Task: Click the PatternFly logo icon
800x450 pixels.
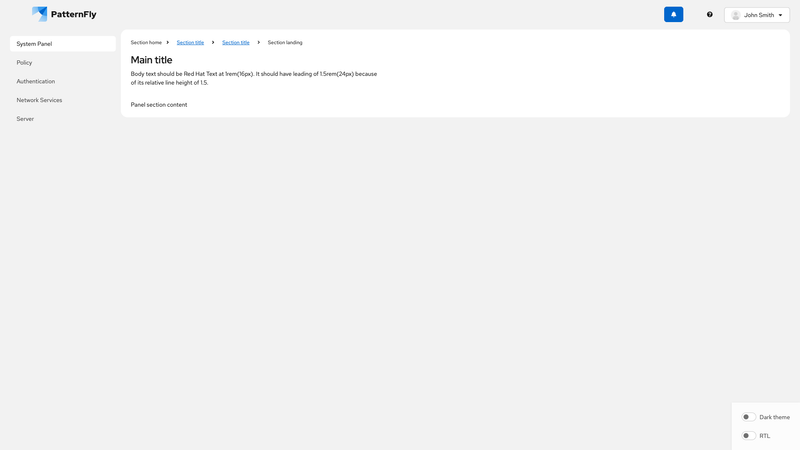Action: click(x=39, y=14)
